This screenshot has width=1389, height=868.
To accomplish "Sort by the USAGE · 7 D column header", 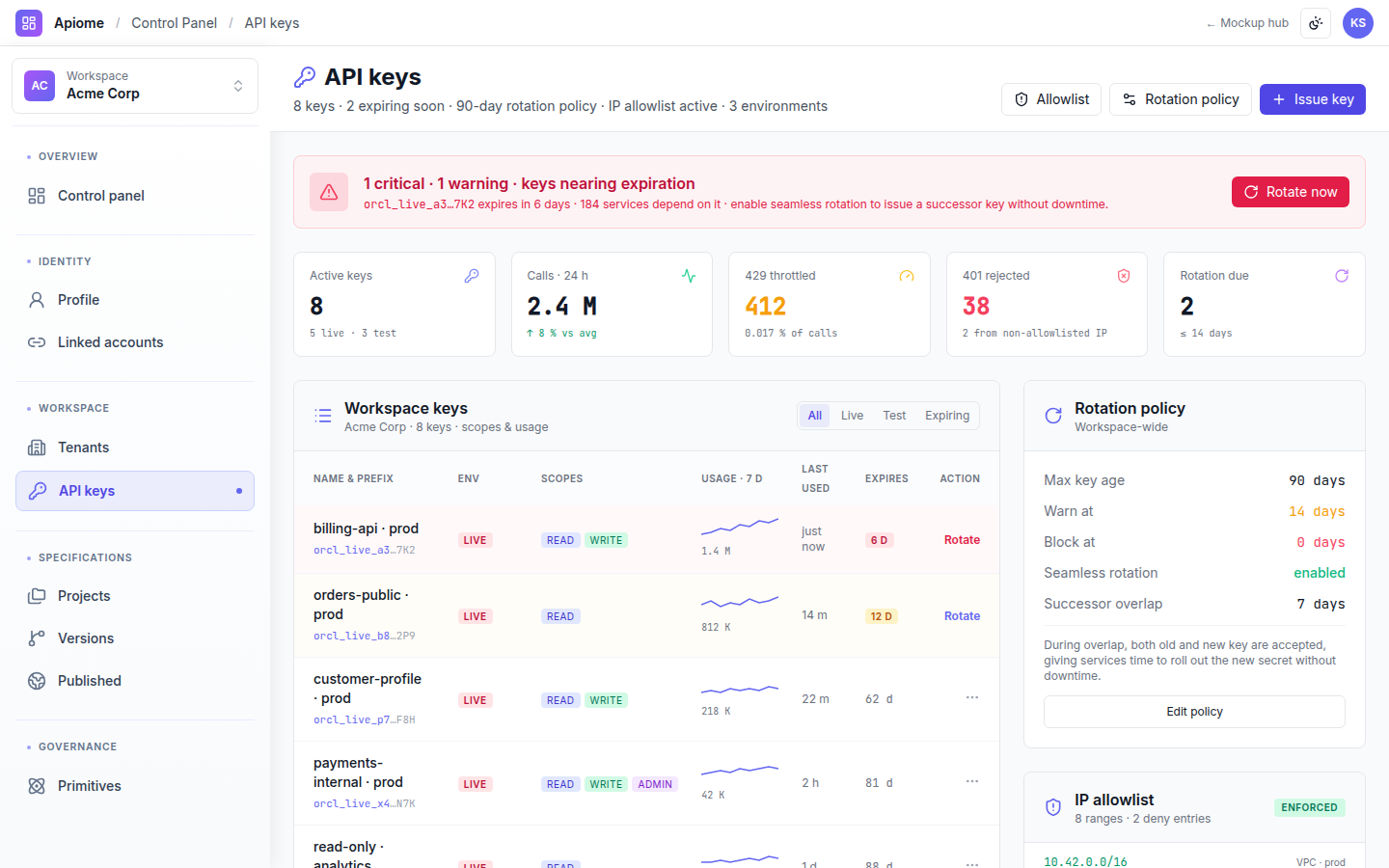I will click(x=731, y=478).
